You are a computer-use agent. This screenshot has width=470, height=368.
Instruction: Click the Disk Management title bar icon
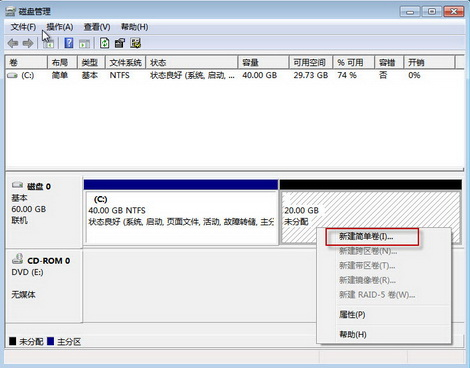pyautogui.click(x=11, y=12)
